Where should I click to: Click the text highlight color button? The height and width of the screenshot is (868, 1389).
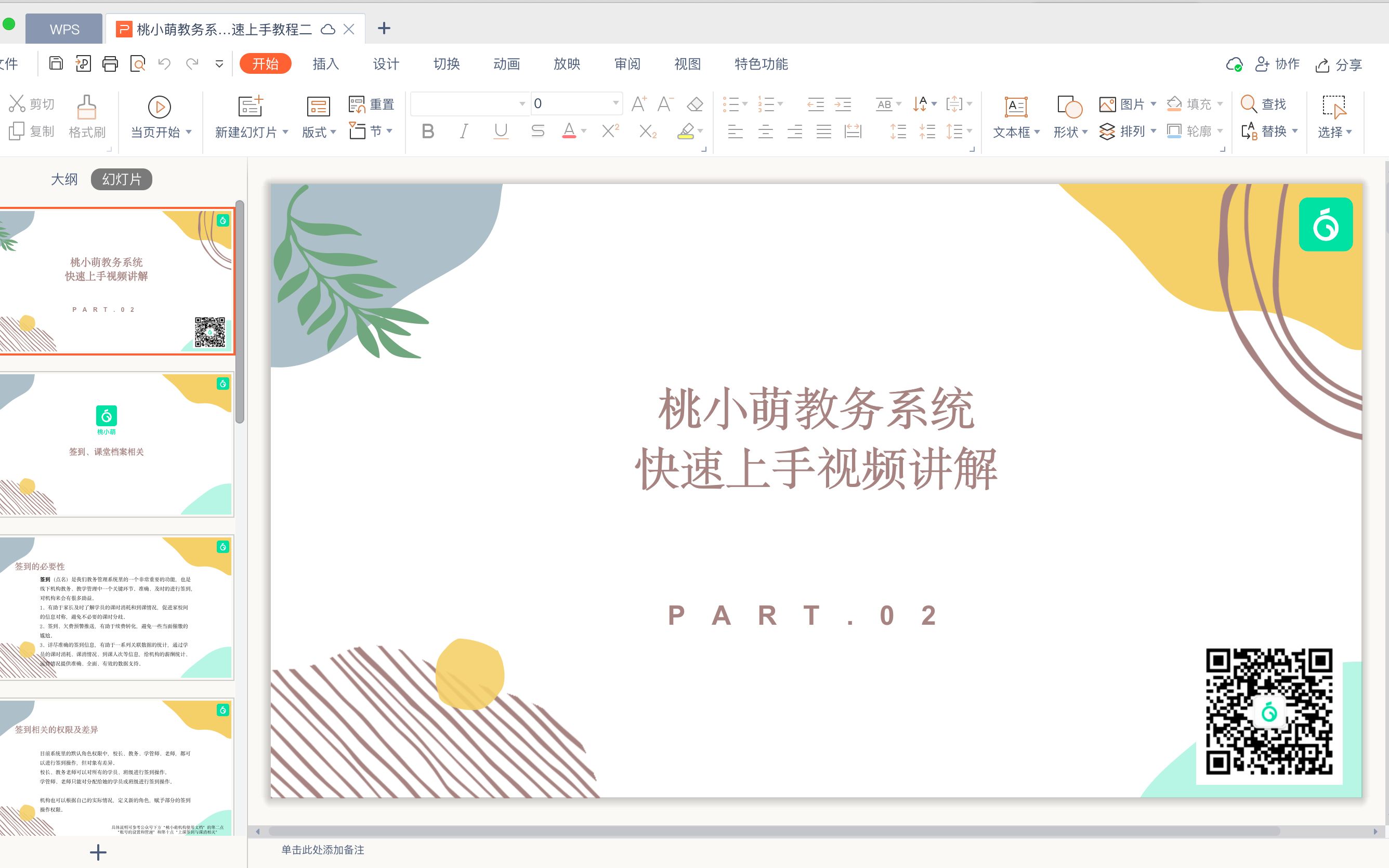point(686,131)
